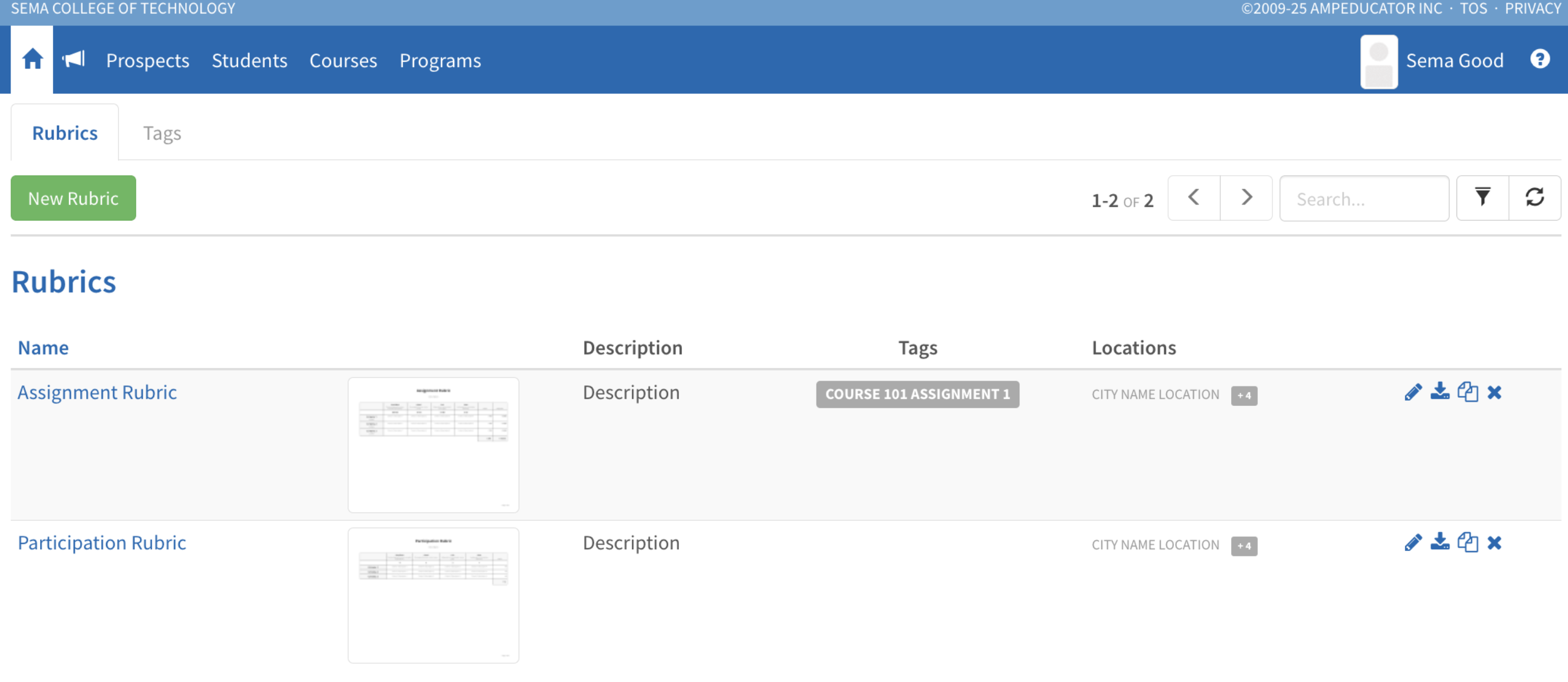
Task: Go to previous page of rubrics
Action: point(1193,198)
